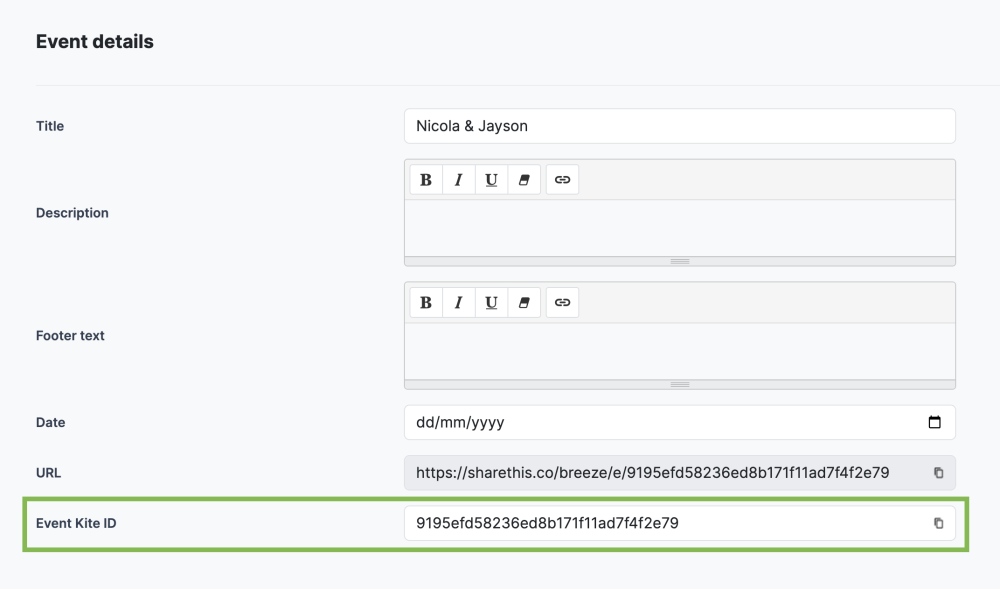
Task: Copy the Event Kite ID value
Action: click(938, 523)
